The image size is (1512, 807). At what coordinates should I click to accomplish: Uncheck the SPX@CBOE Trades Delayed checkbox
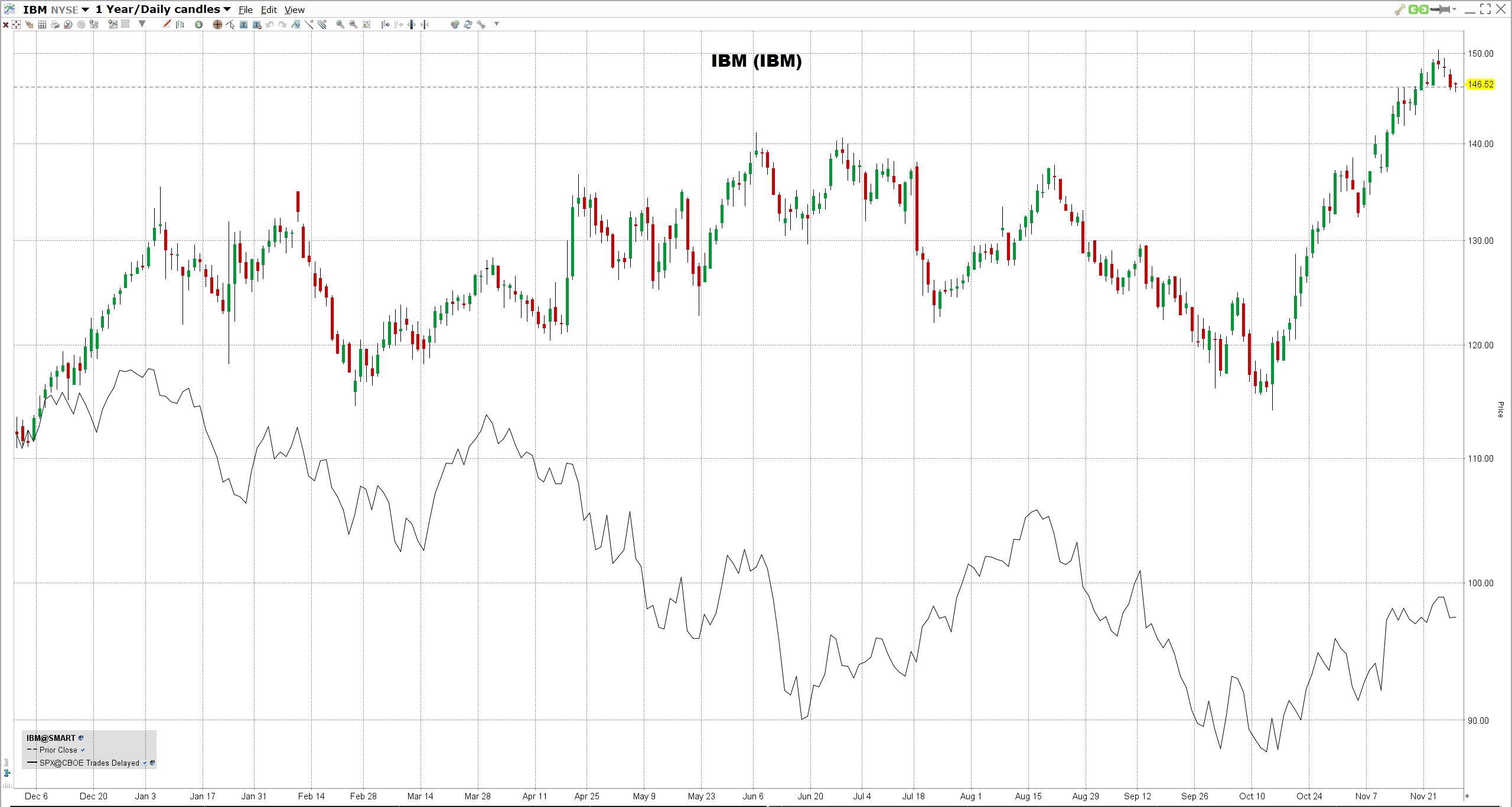145,763
